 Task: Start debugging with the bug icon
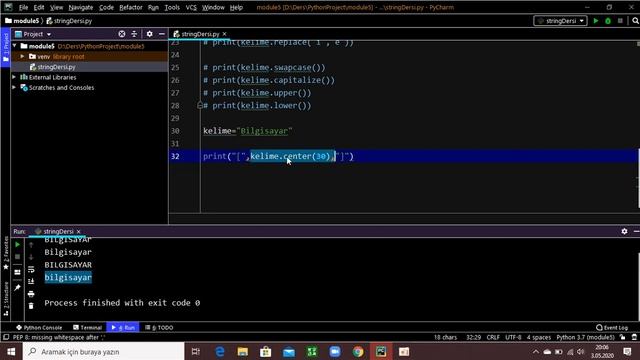[x=608, y=21]
